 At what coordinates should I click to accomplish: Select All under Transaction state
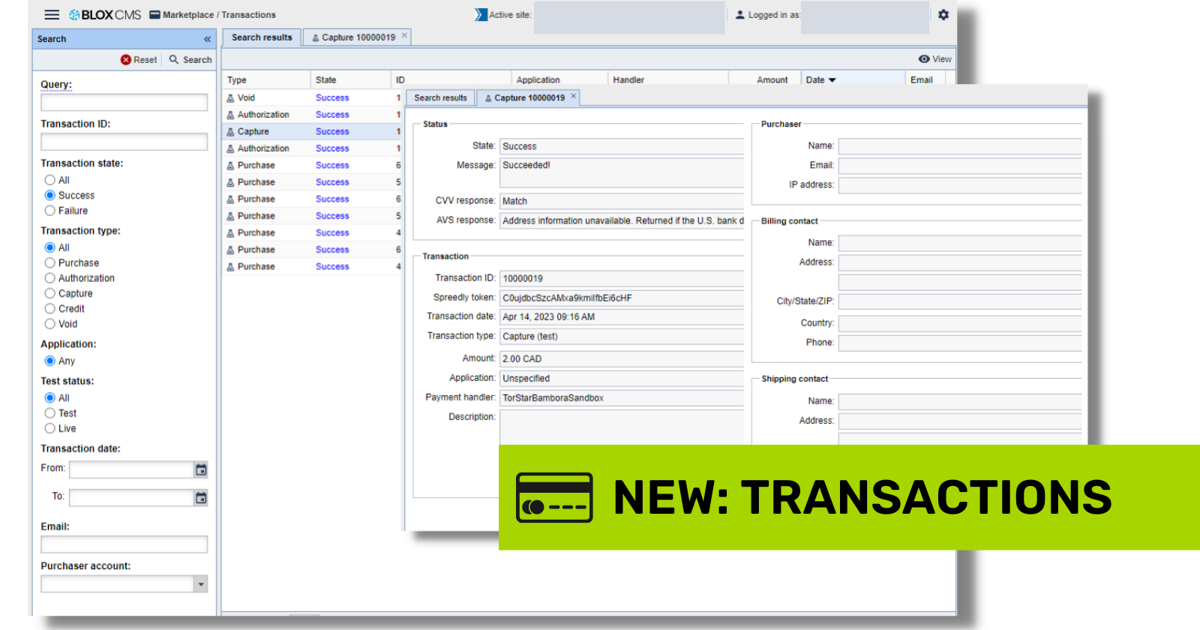[50, 180]
